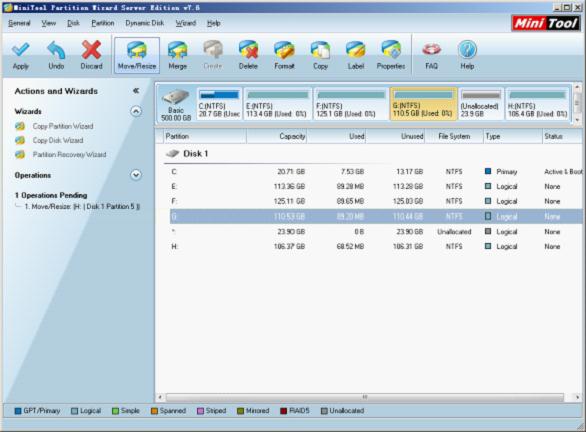This screenshot has width=586, height=432.
Task: Click the Basic 500.00 GB disk icon
Action: [176, 98]
